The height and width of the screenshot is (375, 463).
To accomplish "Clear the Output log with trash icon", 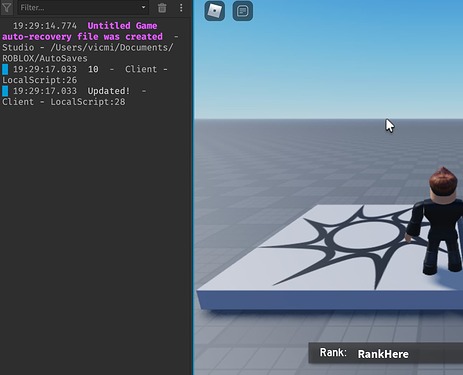I will (162, 8).
